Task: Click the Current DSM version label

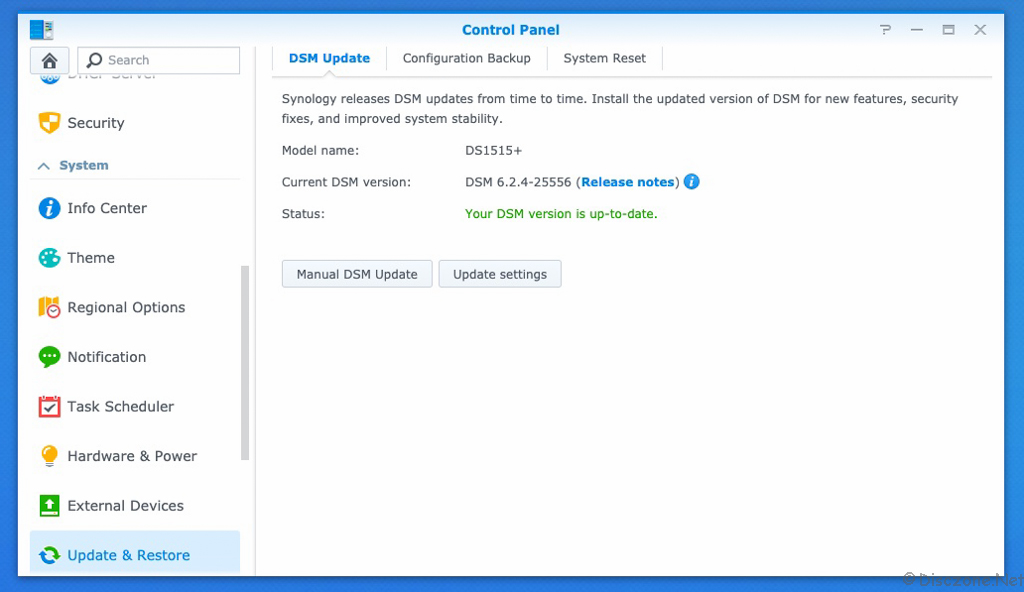Action: pyautogui.click(x=346, y=182)
